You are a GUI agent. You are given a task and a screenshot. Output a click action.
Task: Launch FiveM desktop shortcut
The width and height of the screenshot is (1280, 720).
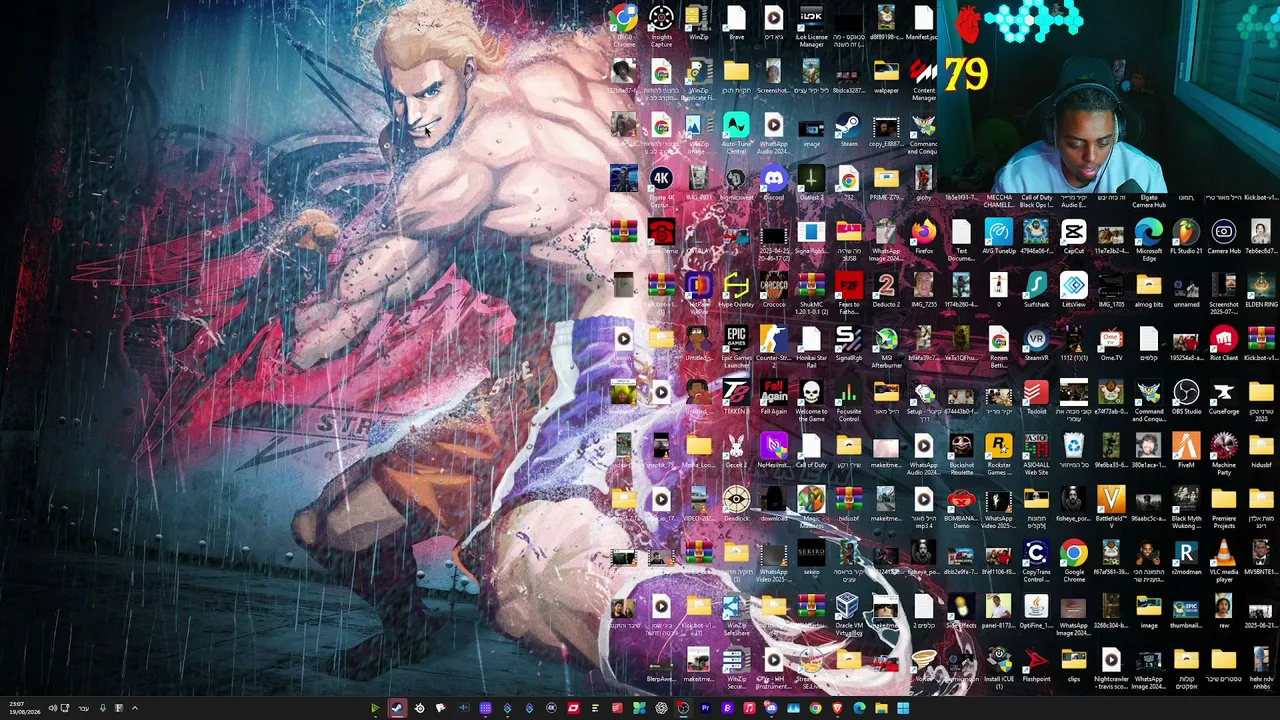tap(1186, 453)
